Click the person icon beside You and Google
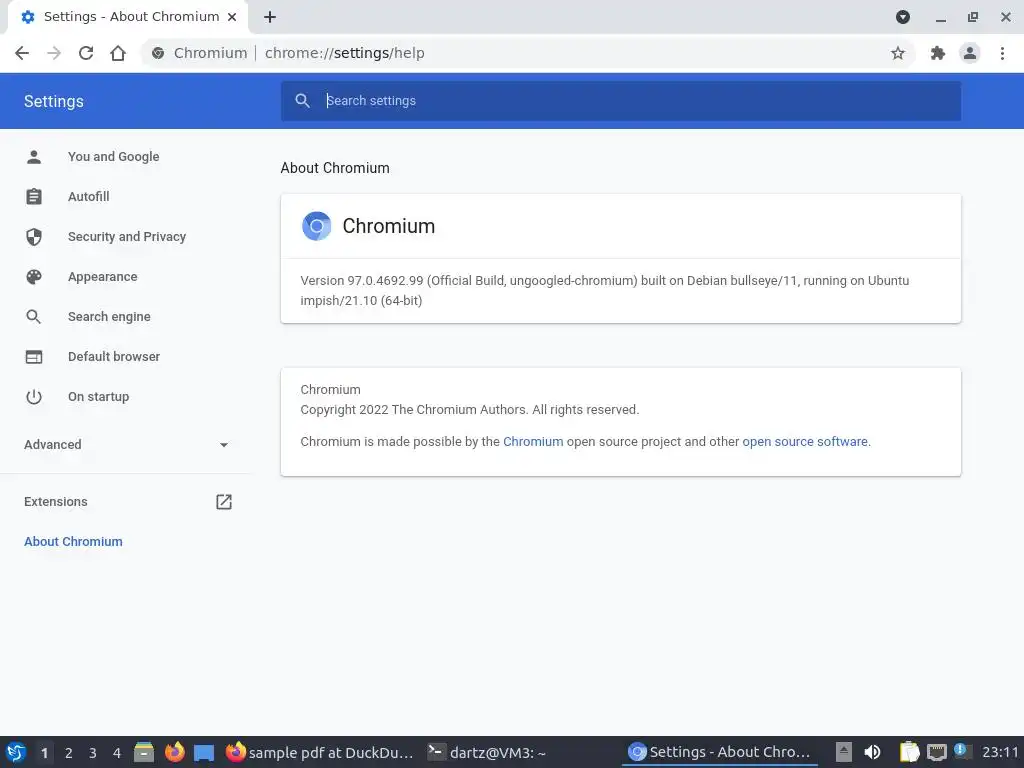The height and width of the screenshot is (768, 1024). pyautogui.click(x=34, y=157)
